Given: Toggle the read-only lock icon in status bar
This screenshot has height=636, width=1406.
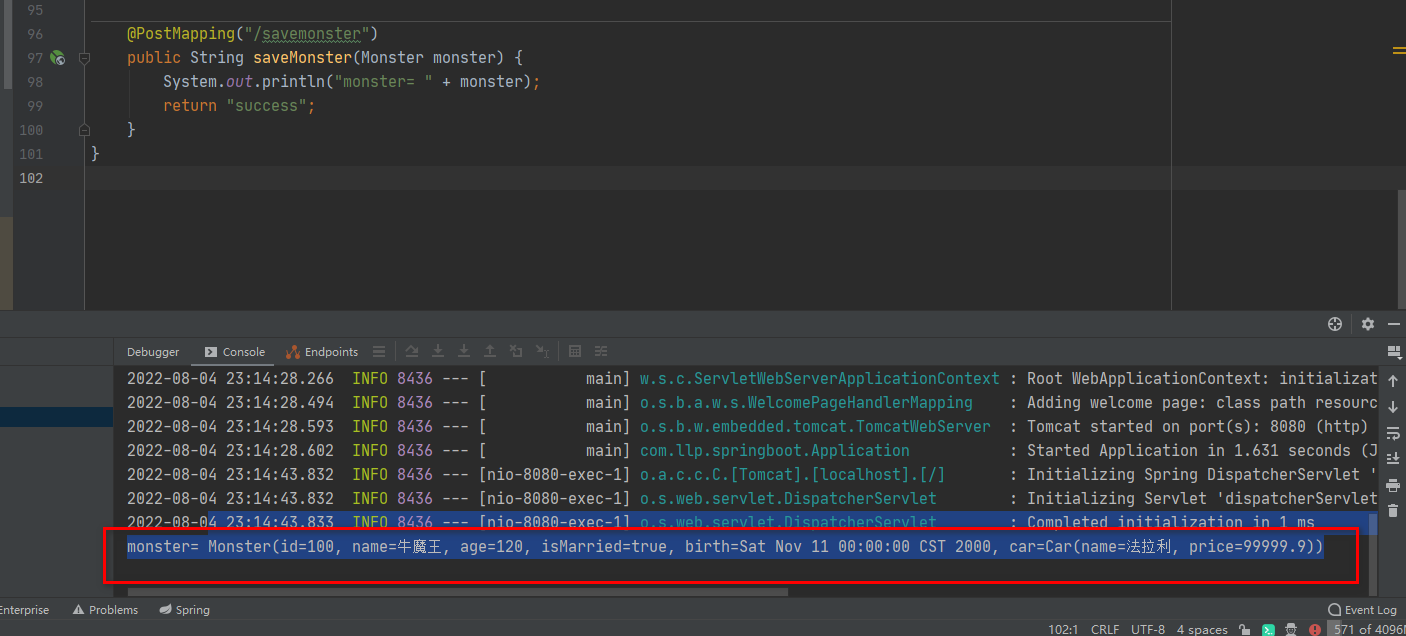Looking at the screenshot, I should tap(1244, 629).
